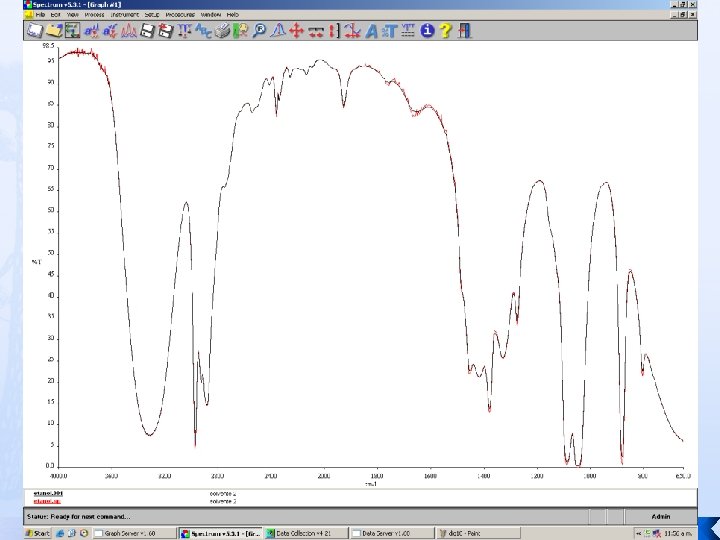Click the blue %T icon
The width and height of the screenshot is (720, 540).
(389, 31)
